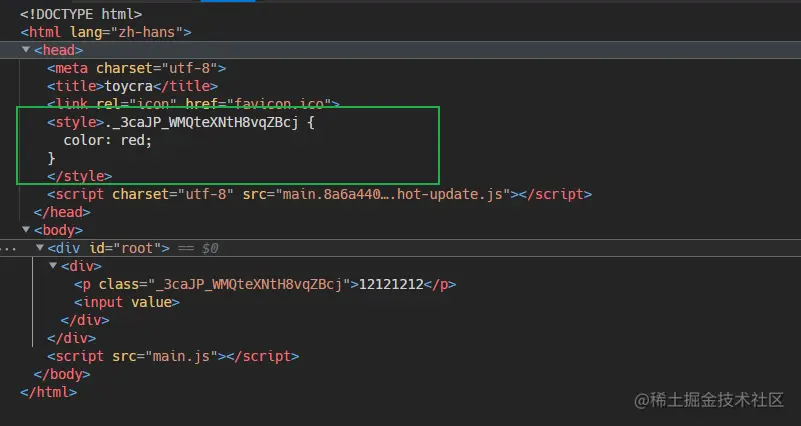The width and height of the screenshot is (801, 426).
Task: Click the "color: red;" style line
Action: point(108,140)
